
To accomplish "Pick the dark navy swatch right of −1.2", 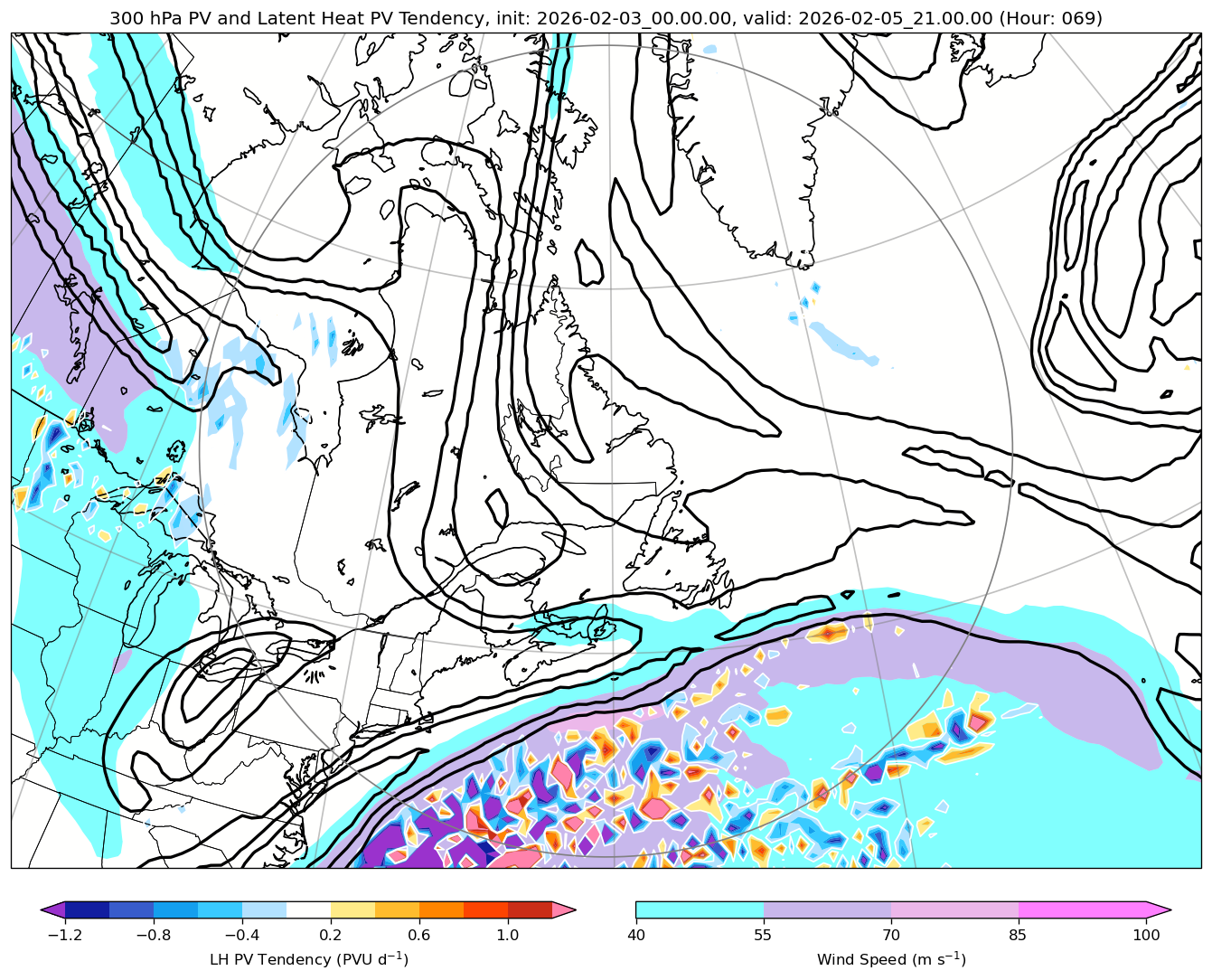I will click(x=87, y=909).
